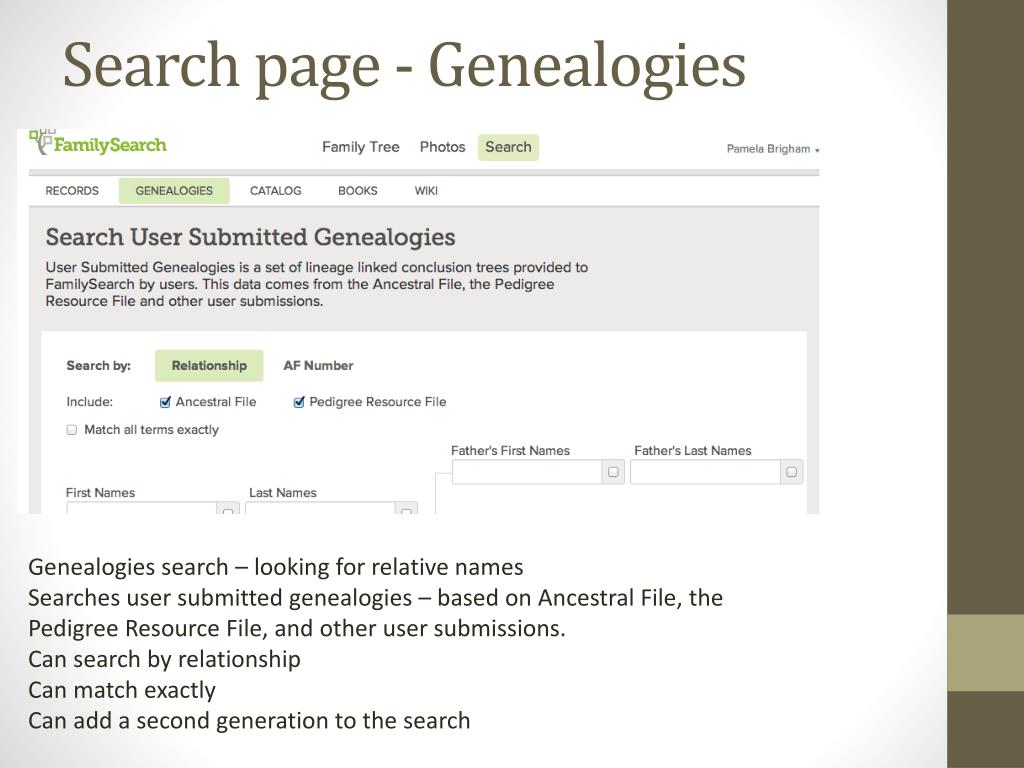Image resolution: width=1024 pixels, height=768 pixels.
Task: Enable Match all terms exactly
Action: pos(72,430)
